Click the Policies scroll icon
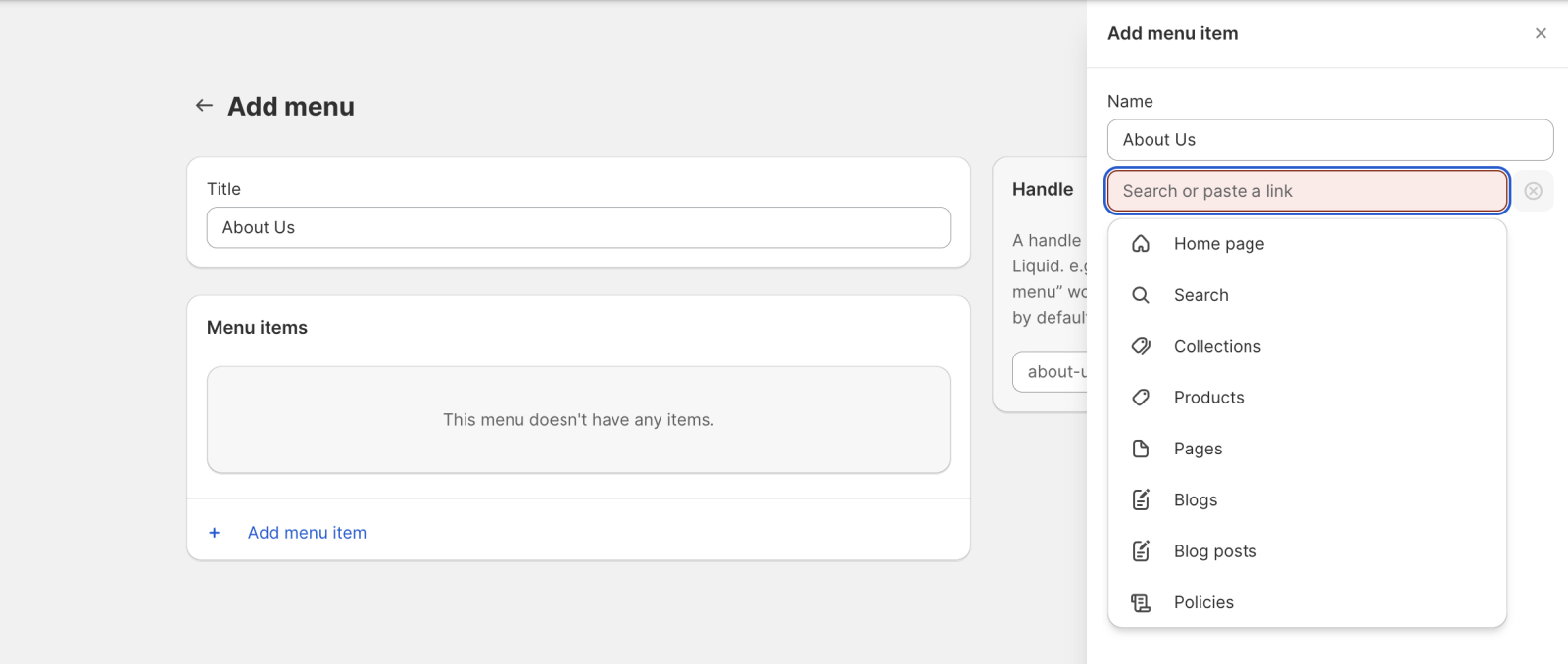The image size is (1568, 664). pos(1141,602)
